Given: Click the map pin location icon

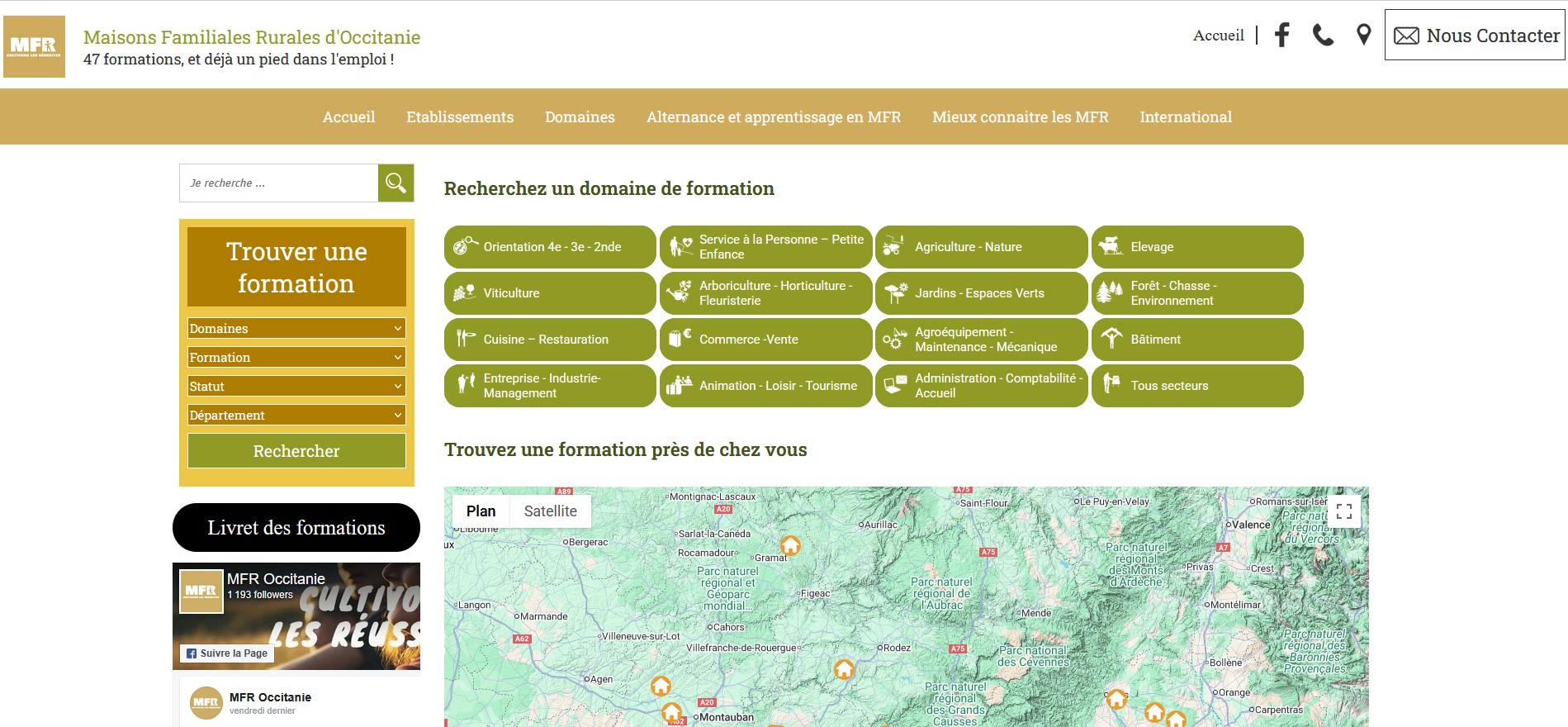Looking at the screenshot, I should pyautogui.click(x=1363, y=35).
